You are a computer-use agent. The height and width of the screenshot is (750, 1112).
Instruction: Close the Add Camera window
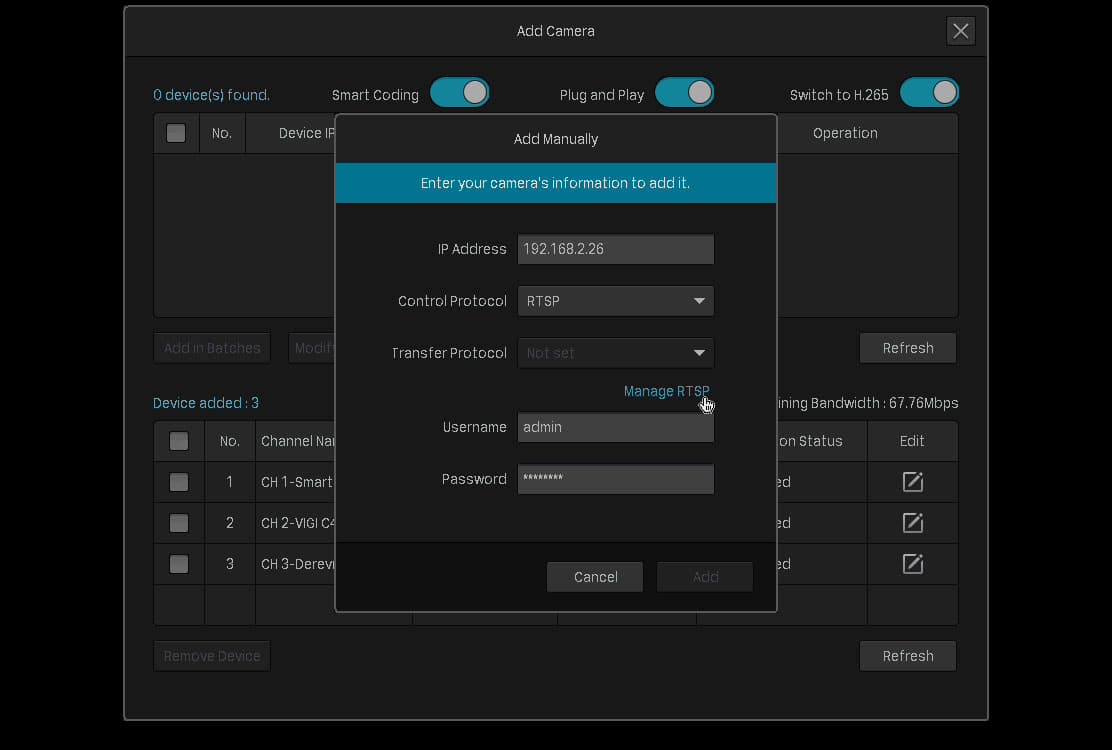pos(960,31)
